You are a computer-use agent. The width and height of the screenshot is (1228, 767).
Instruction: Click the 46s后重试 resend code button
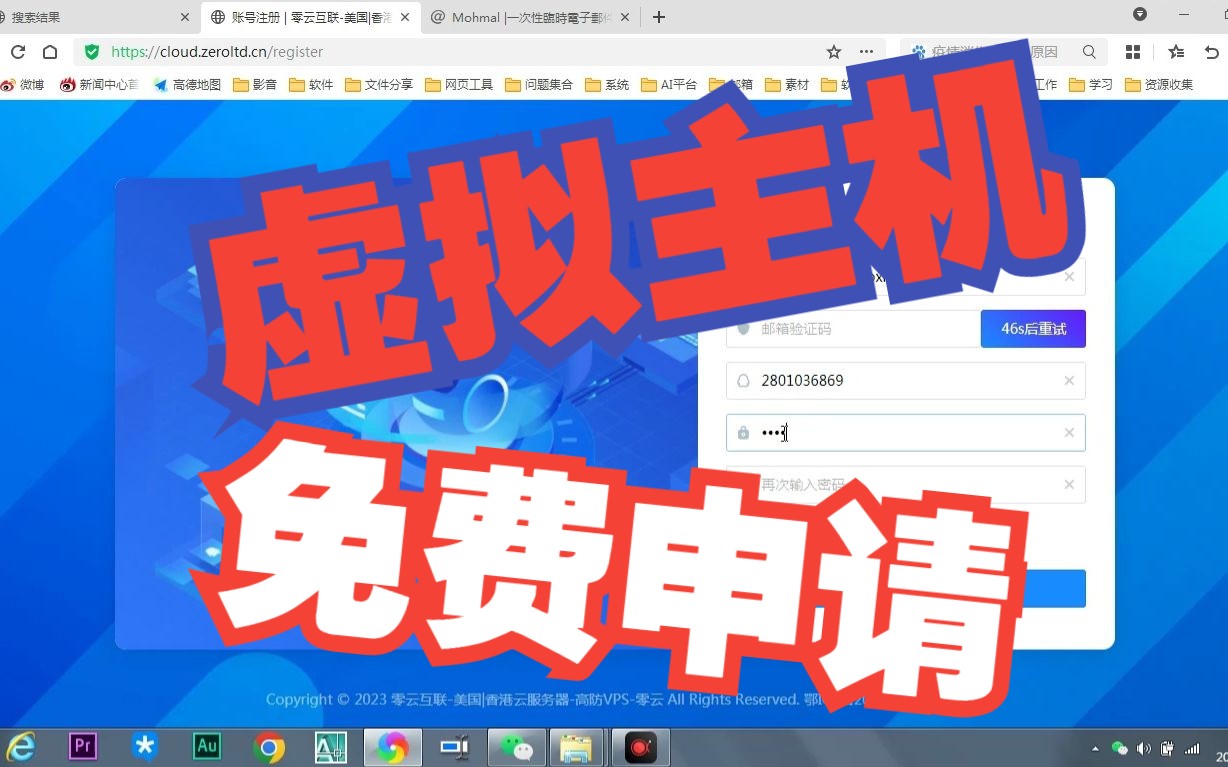coord(1033,328)
